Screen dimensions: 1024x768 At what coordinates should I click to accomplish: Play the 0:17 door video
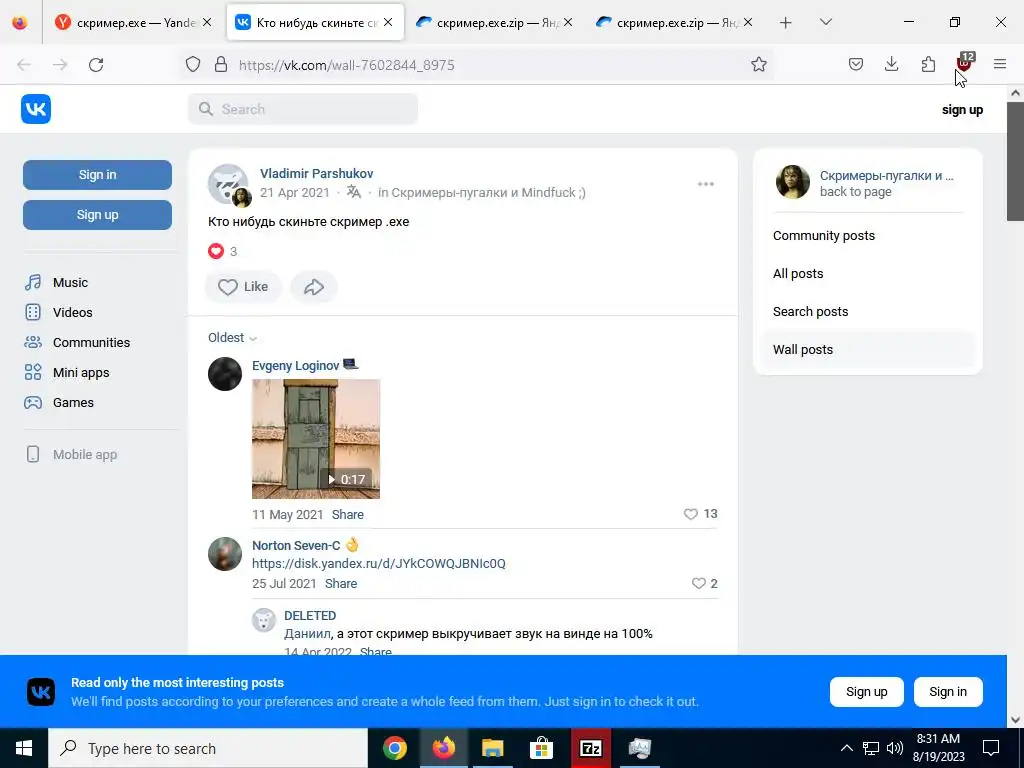click(316, 439)
